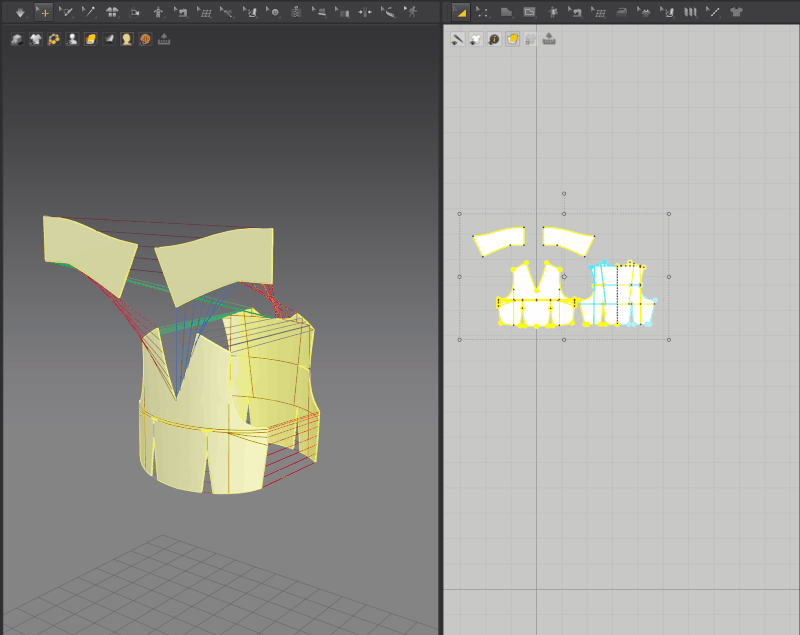Screen dimensions: 800x635
Task: Activate the yellow triangle Edit Pattern tool
Action: pyautogui.click(x=460, y=12)
